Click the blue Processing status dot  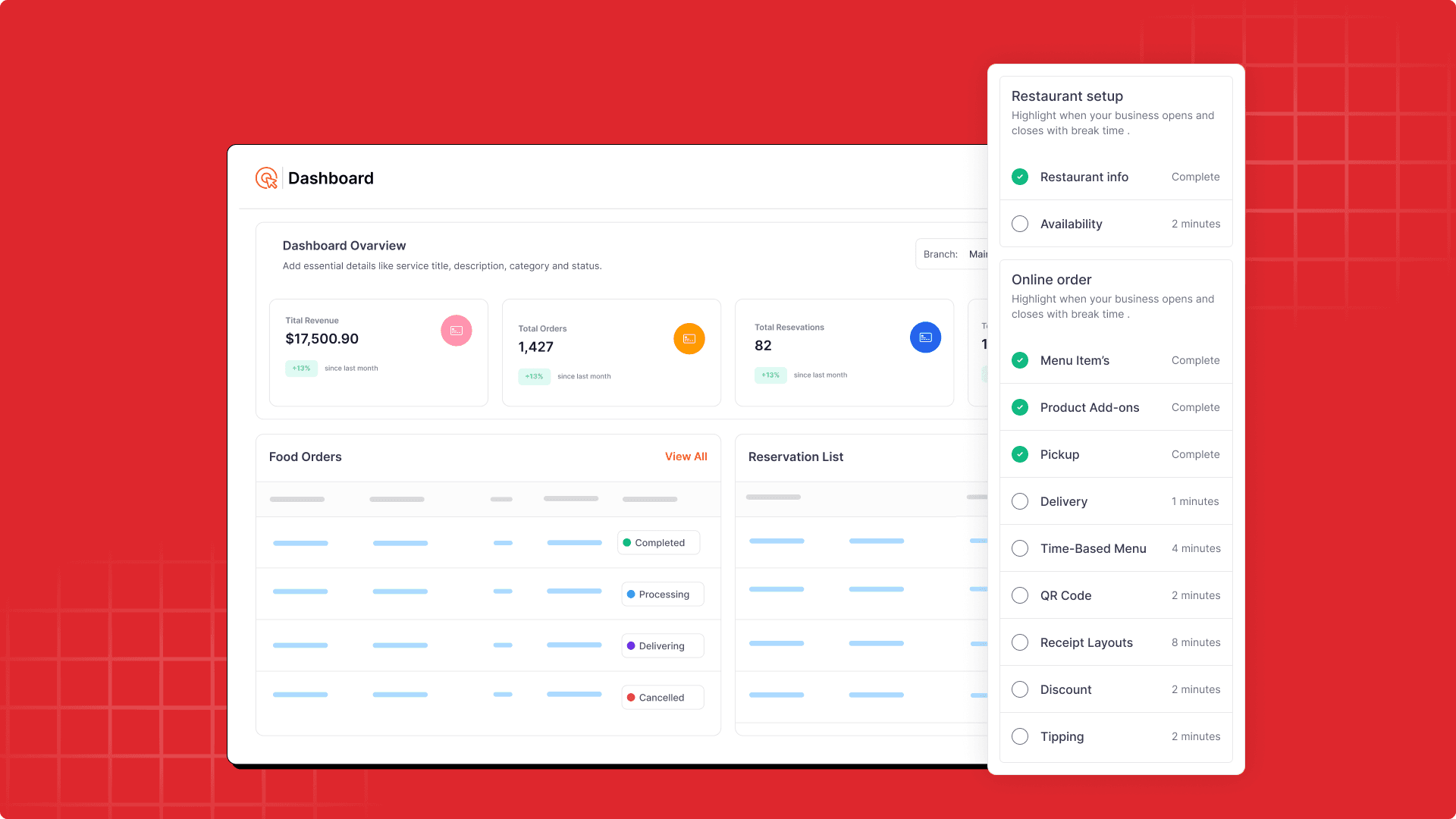tap(631, 595)
